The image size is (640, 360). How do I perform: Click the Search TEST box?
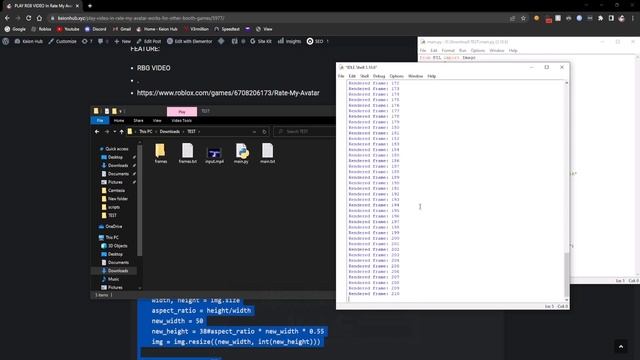(304, 131)
